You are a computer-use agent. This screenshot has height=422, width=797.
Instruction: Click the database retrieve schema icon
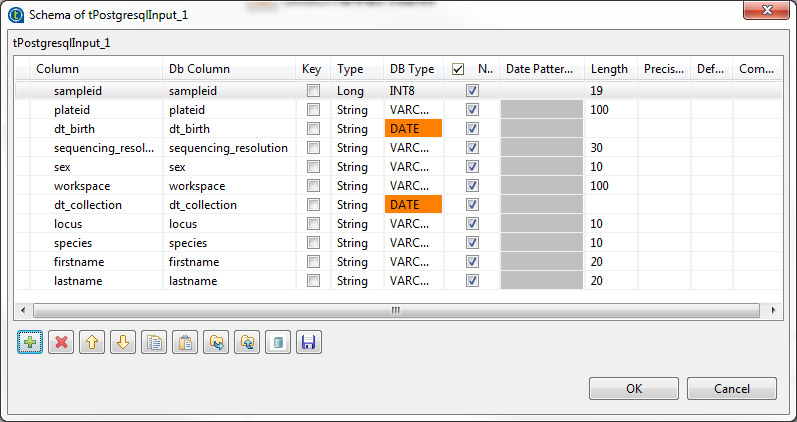(278, 343)
